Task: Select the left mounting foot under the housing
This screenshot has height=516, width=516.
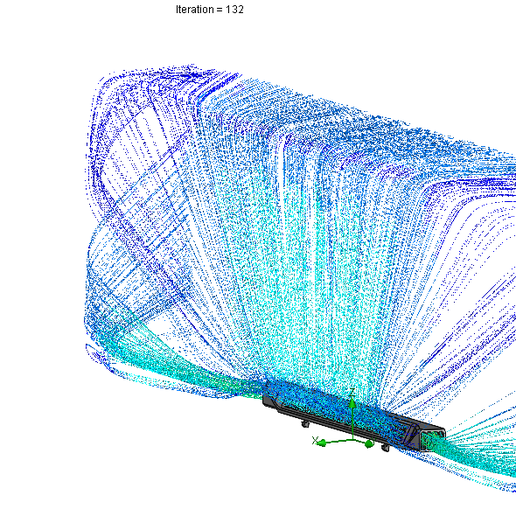Action: 305,424
